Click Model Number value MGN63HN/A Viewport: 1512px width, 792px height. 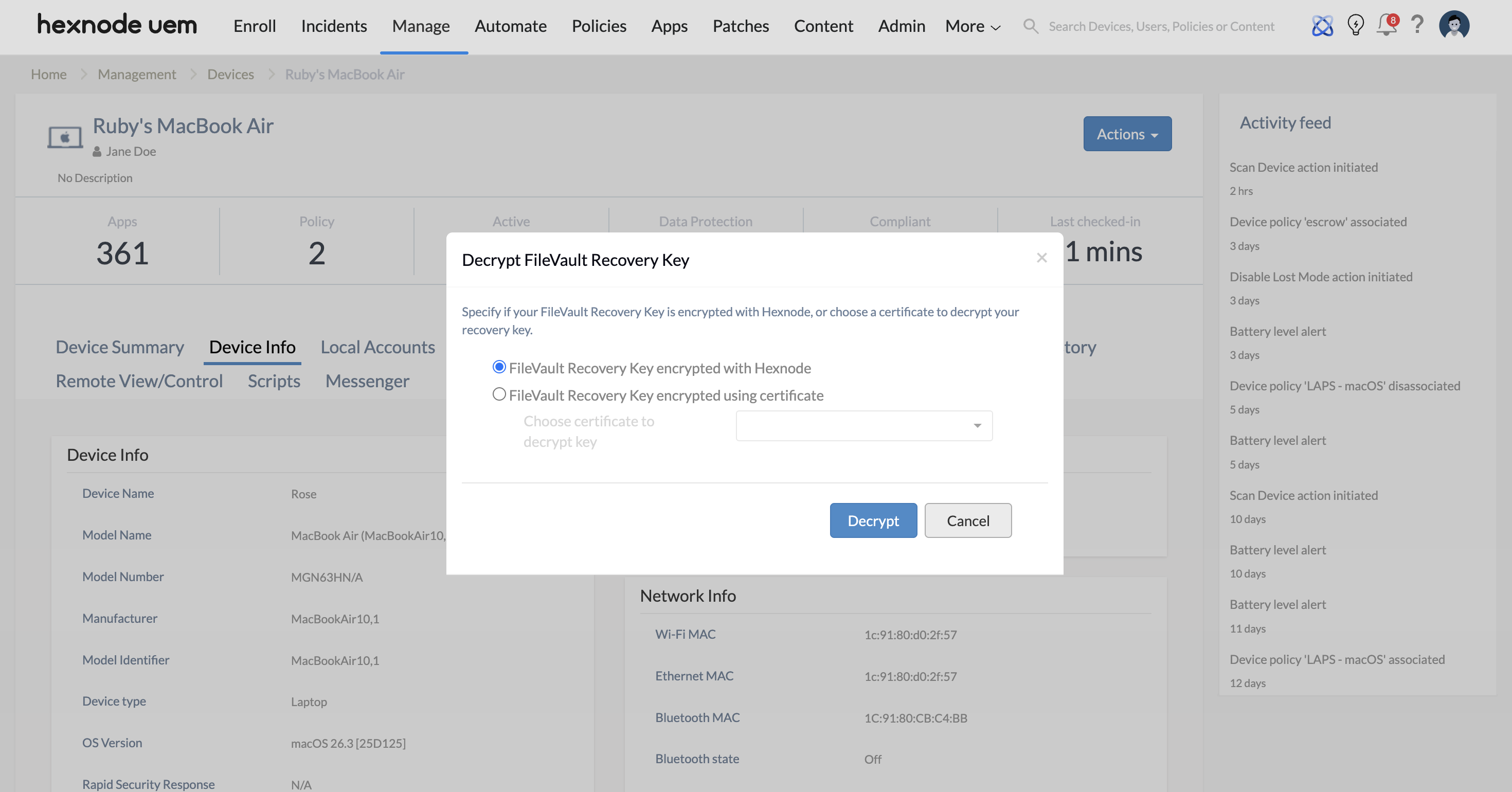(327, 577)
